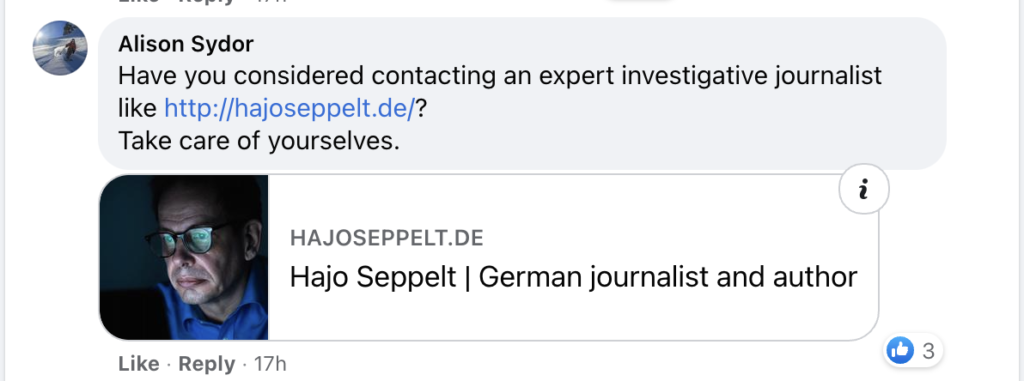Click the question mark after the URL
Viewport: 1024px width, 381px height.
tap(421, 108)
